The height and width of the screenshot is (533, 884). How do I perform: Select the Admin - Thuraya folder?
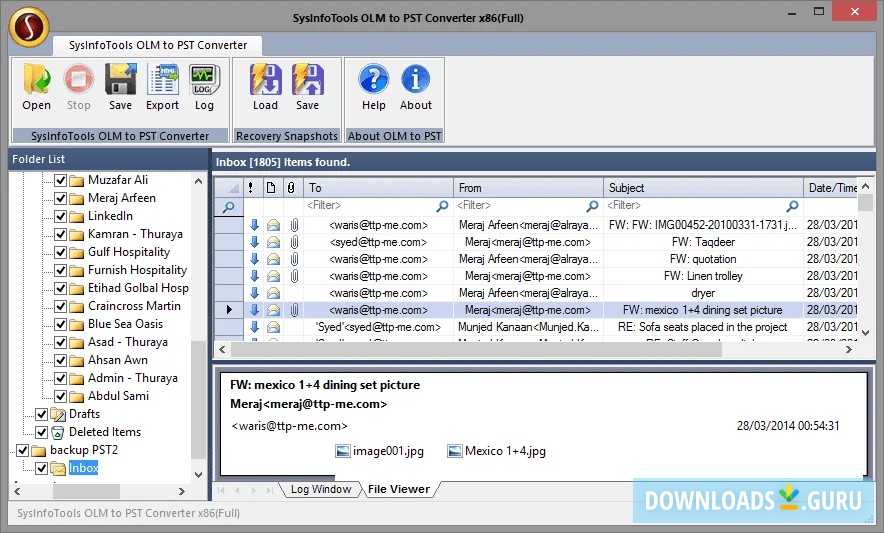point(132,378)
